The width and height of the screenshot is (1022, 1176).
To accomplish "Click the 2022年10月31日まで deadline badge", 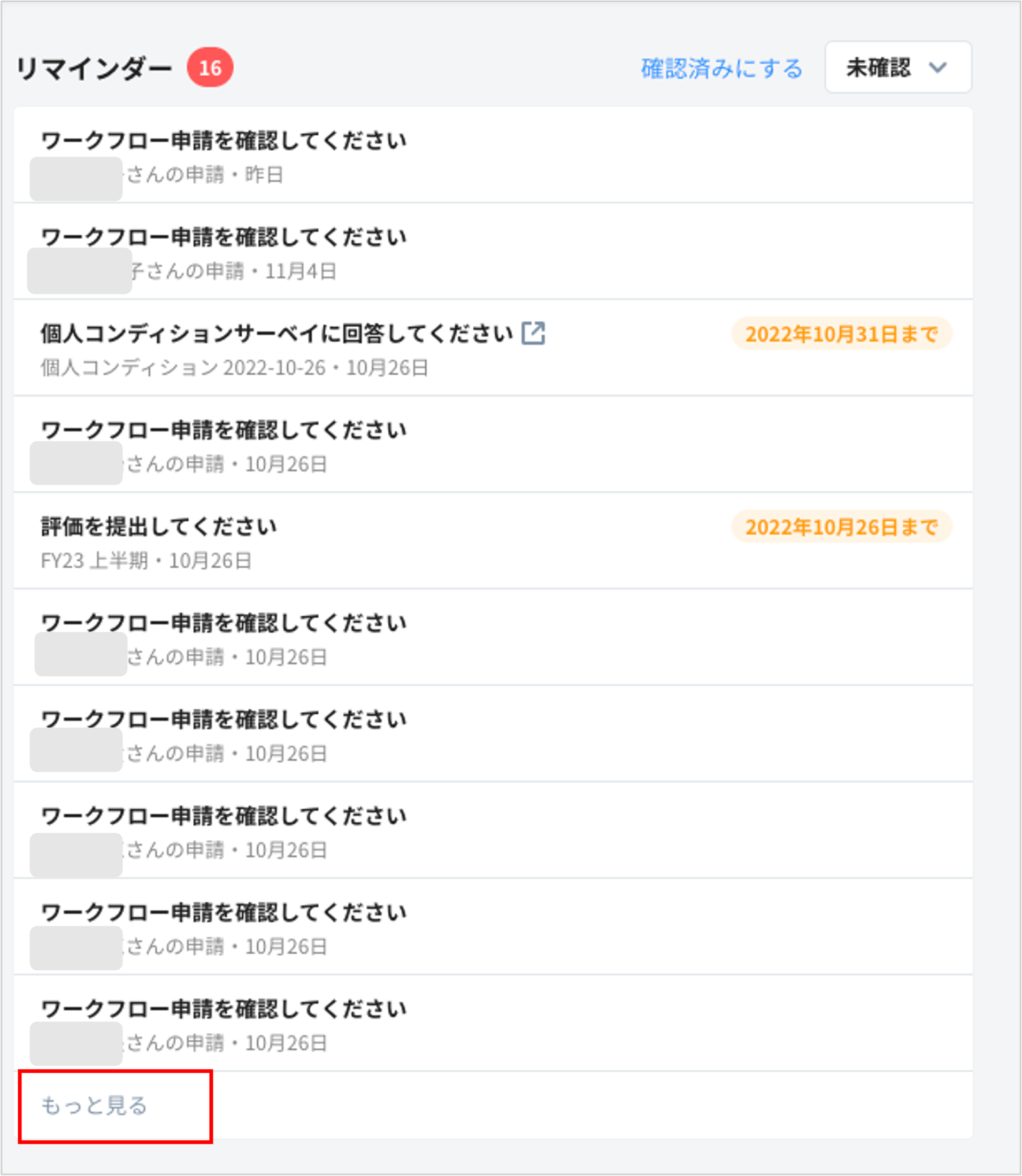I will tap(841, 334).
